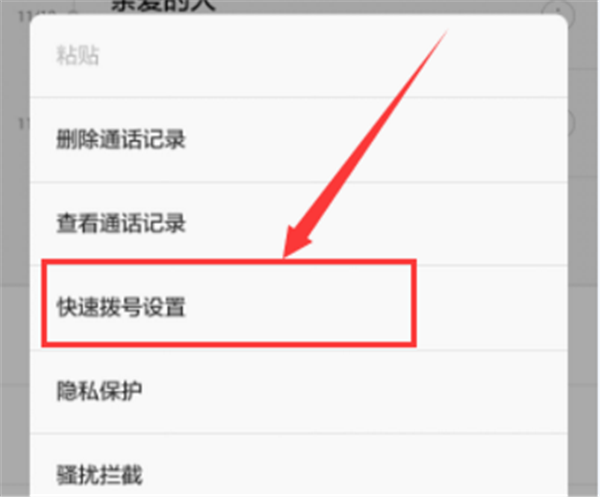This screenshot has height=497, width=600.
Task: Click the 删除通话记录 text label
Action: 121,139
